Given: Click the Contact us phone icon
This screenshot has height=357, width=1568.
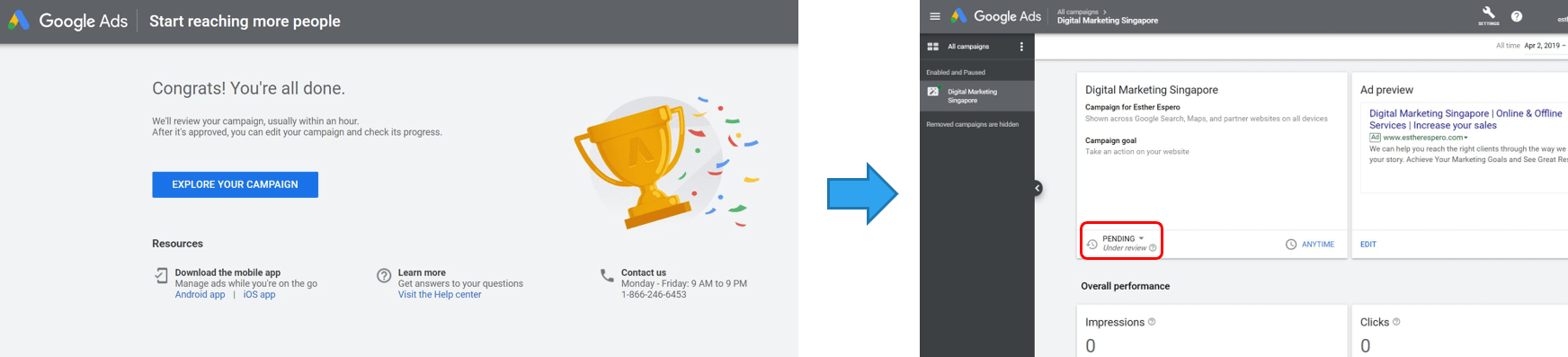Looking at the screenshot, I should [607, 275].
